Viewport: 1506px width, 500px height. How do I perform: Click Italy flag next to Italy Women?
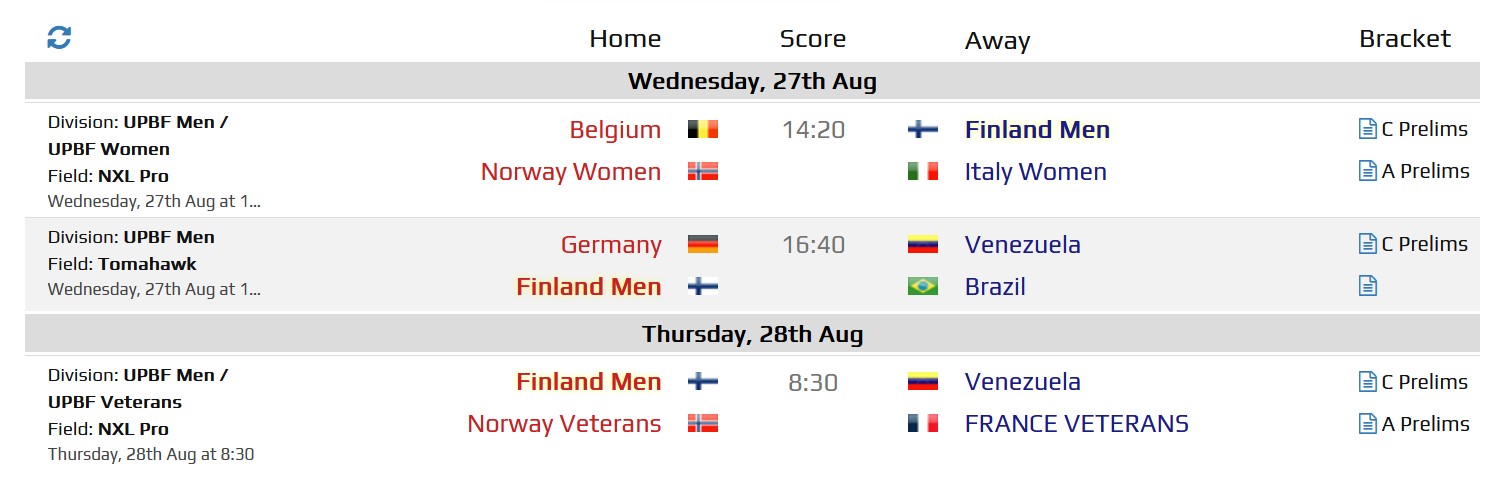click(922, 171)
